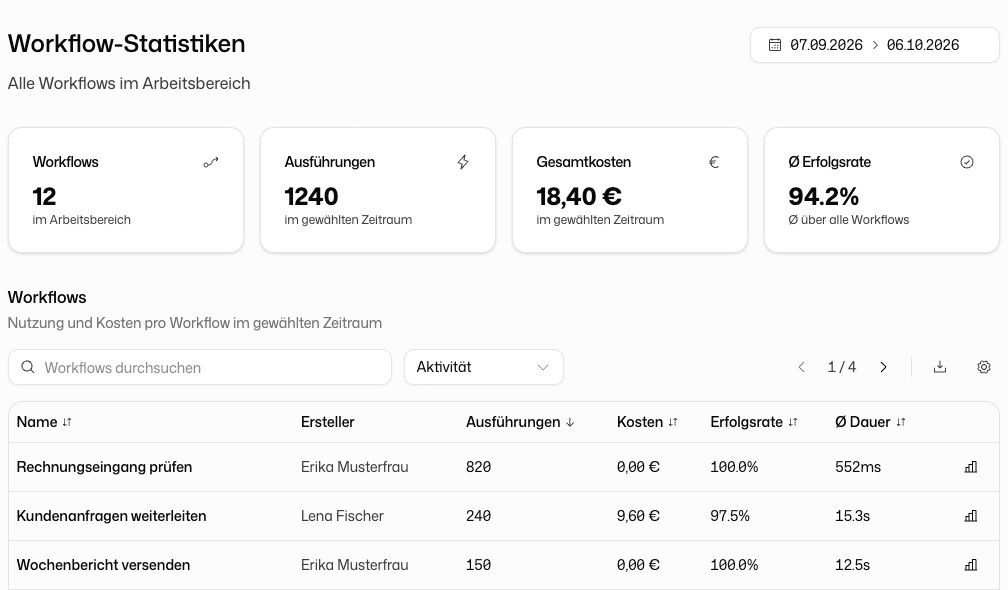Click the 94.2% average success value
1008x590 pixels.
pyautogui.click(x=824, y=197)
